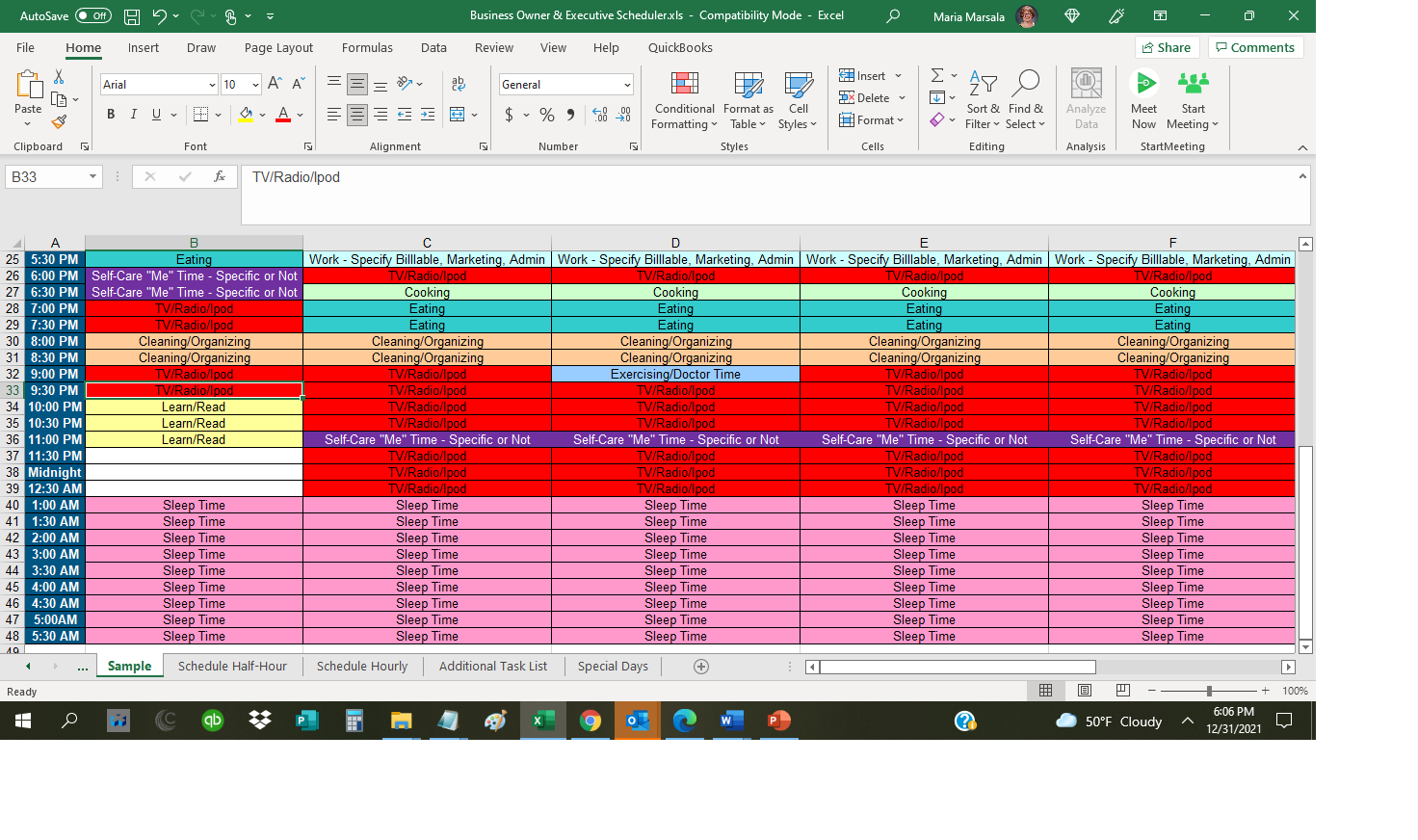
Task: Open Outlook from the Windows taskbar
Action: pyautogui.click(x=637, y=721)
